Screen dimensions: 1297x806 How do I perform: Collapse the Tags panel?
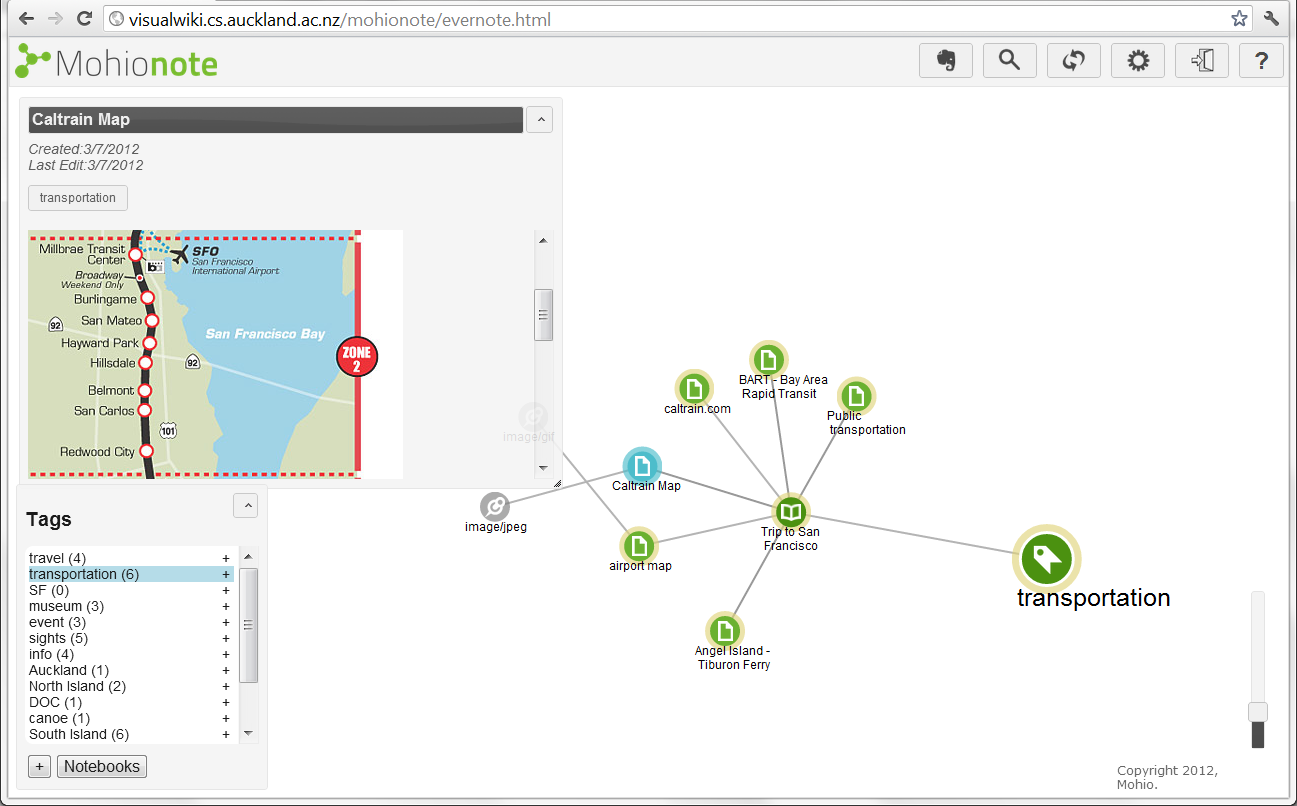point(246,506)
